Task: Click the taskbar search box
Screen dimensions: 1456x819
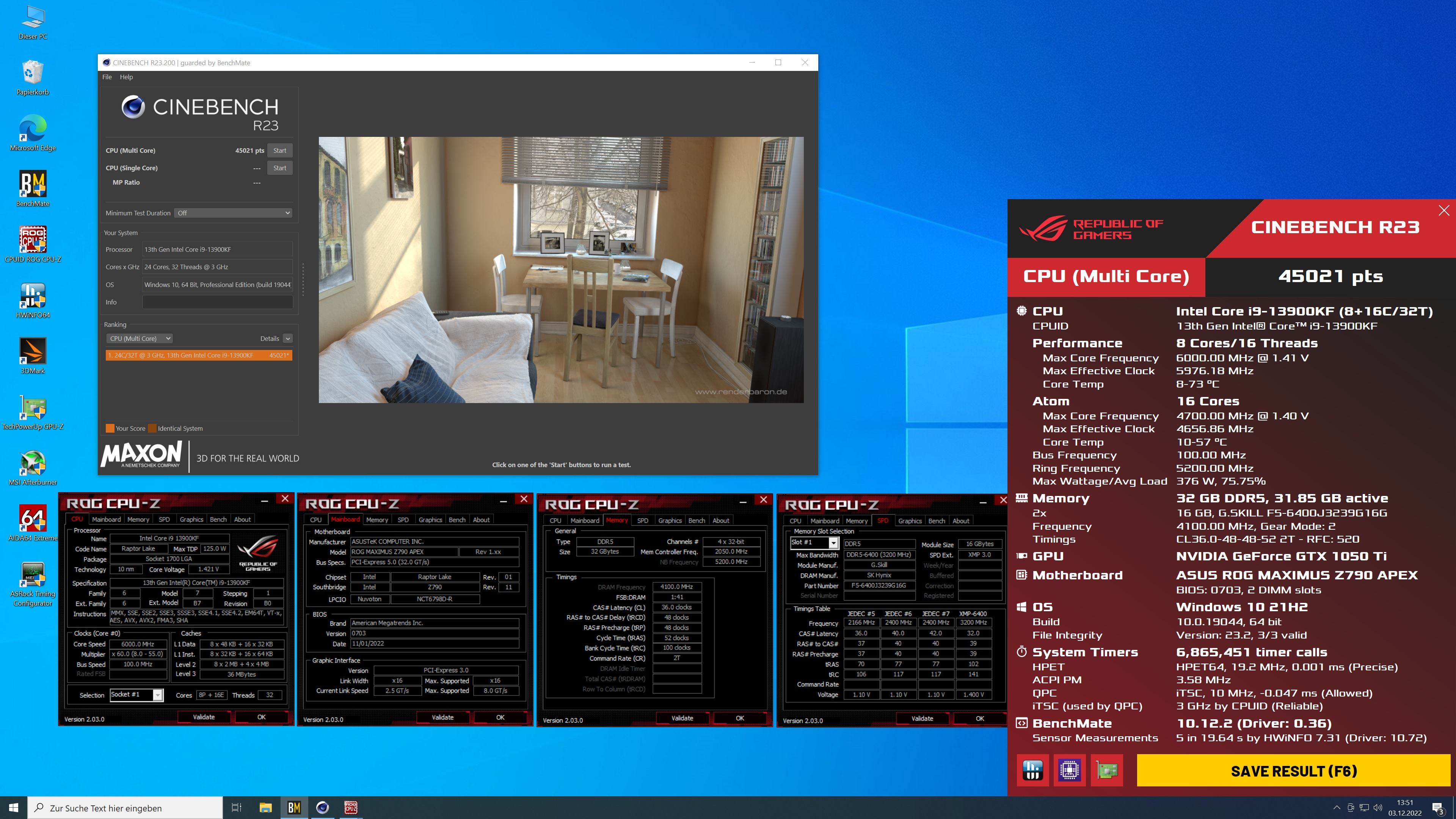Action: [125, 808]
